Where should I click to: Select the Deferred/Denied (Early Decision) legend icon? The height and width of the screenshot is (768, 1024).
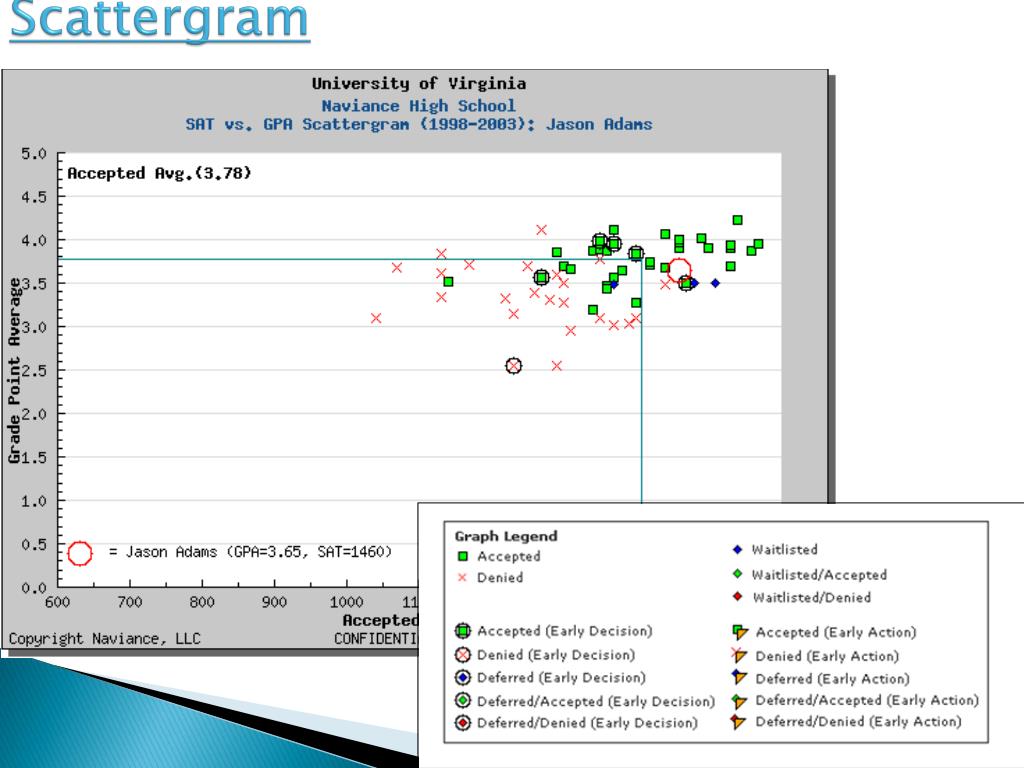click(x=462, y=723)
